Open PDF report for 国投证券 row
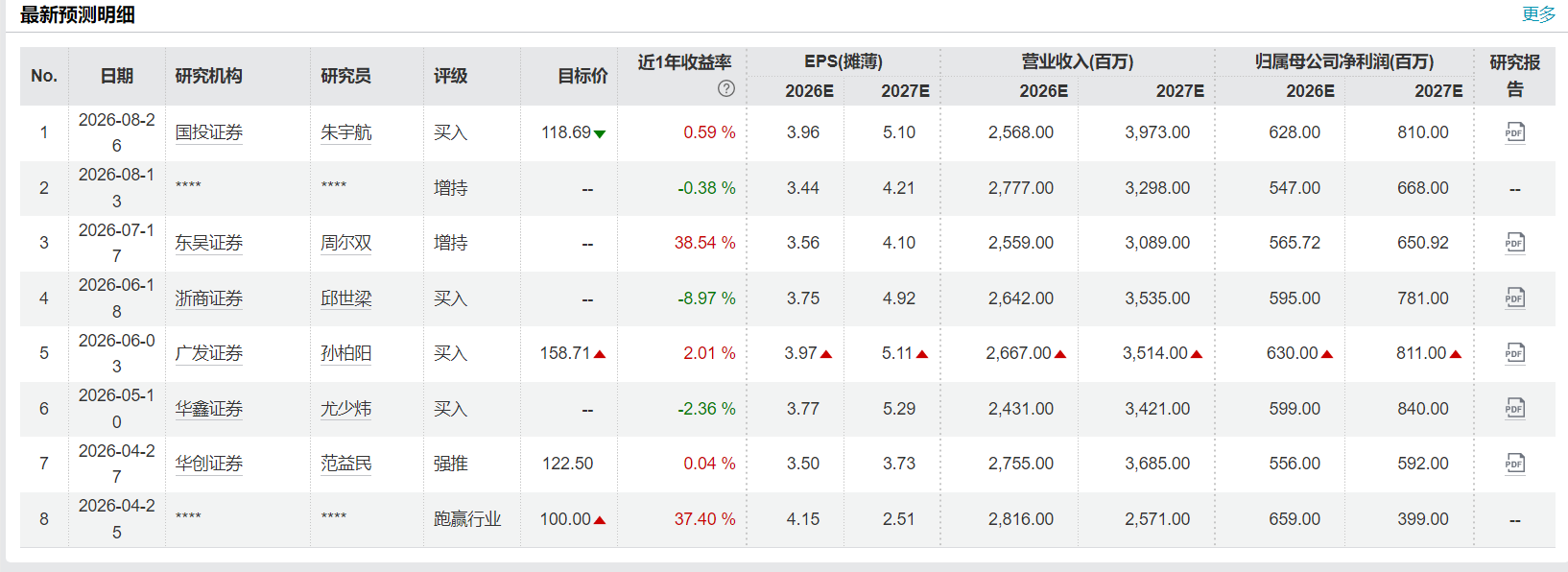1568x572 pixels. (1514, 132)
